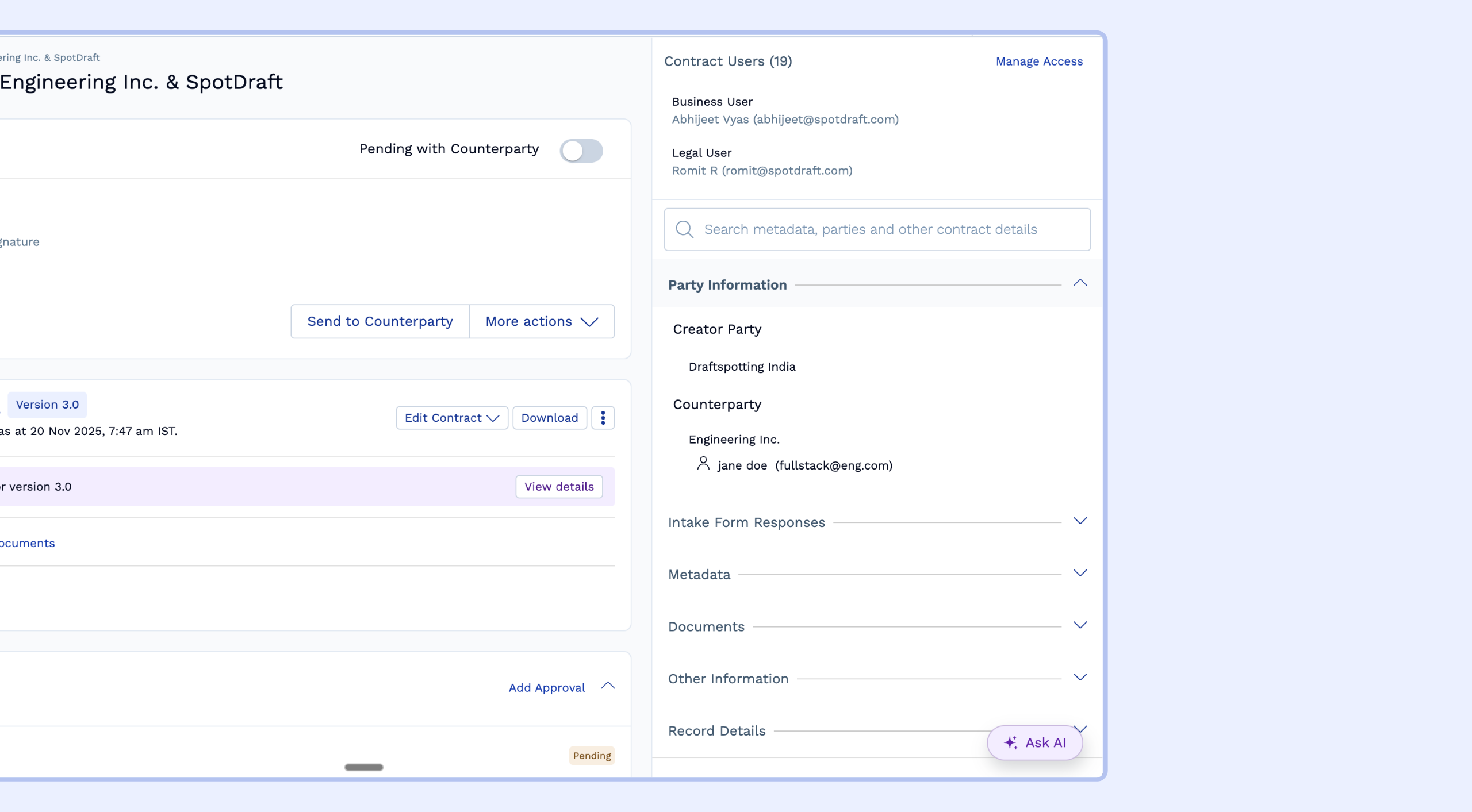Click the Send to Counterparty button
Screen dimensions: 1472x812
[380, 322]
